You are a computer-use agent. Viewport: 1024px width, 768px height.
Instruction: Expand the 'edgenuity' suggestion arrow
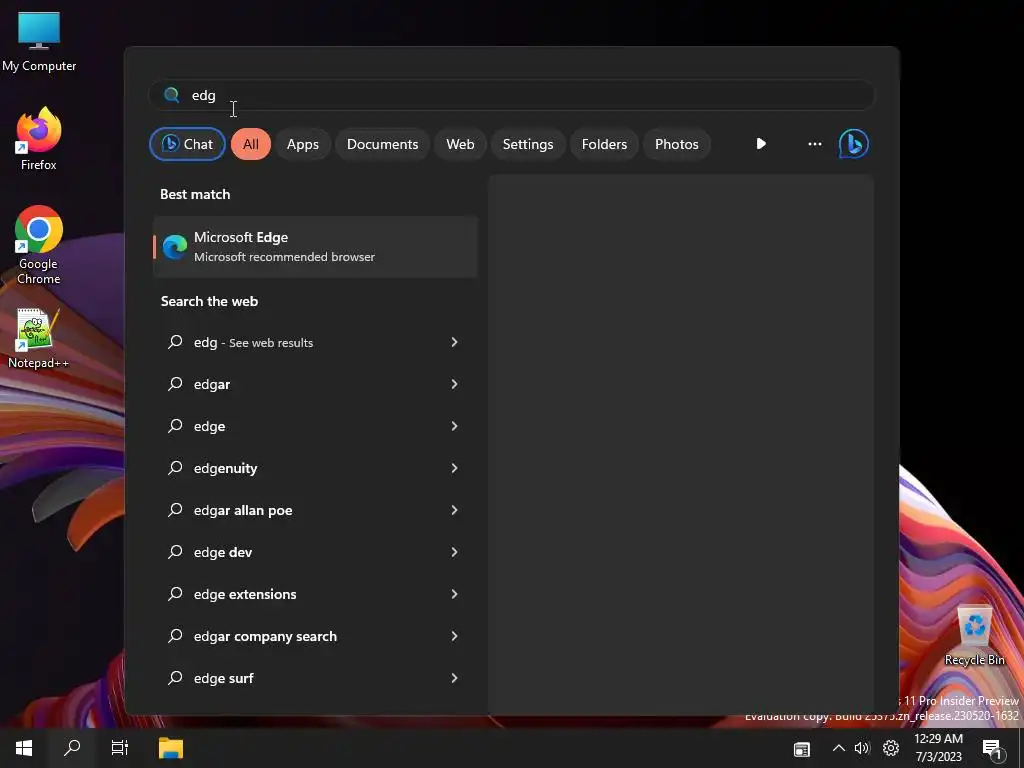[455, 468]
